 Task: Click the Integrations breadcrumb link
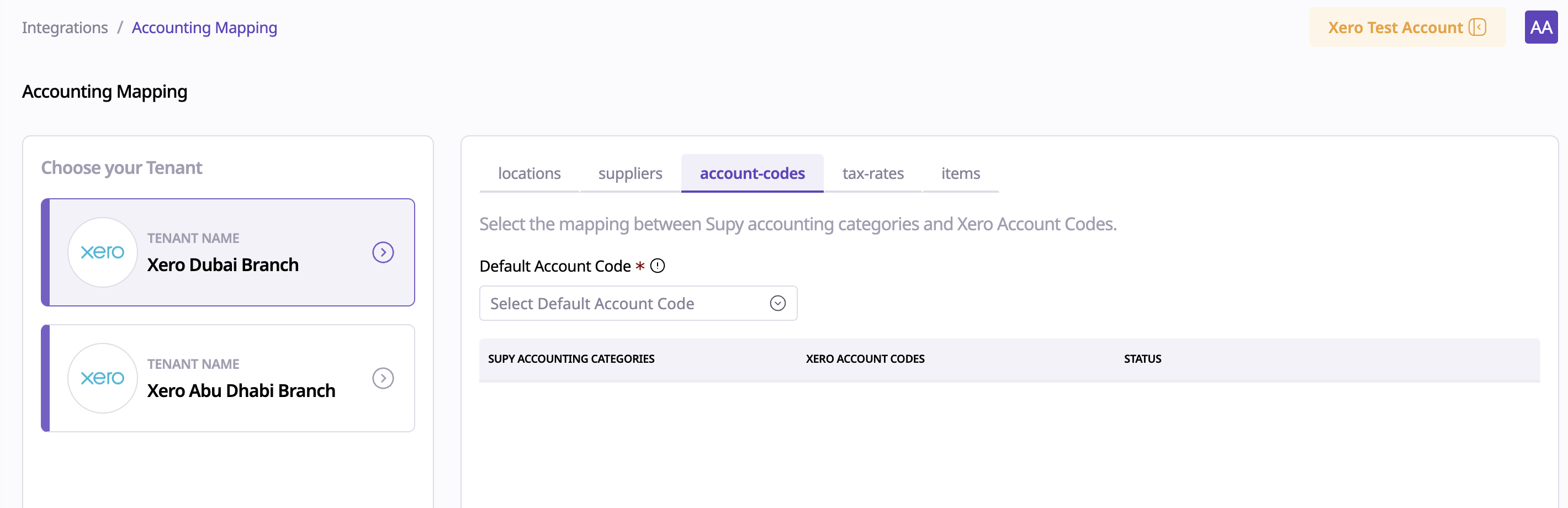65,28
